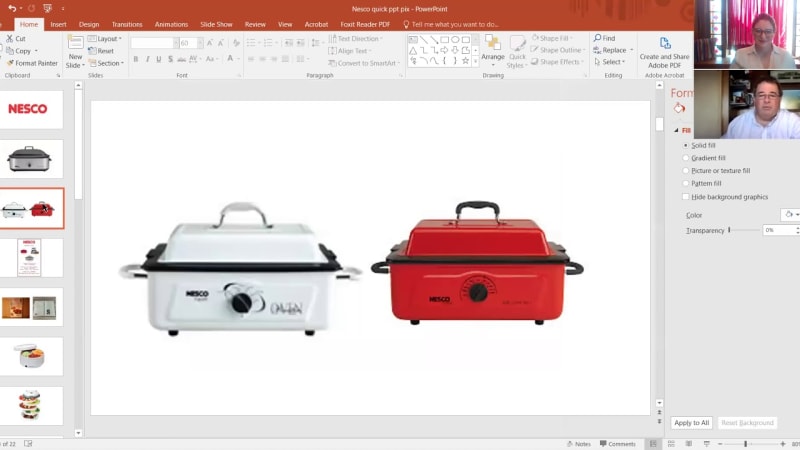The width and height of the screenshot is (800, 450).
Task: Switch to Slide Sorter view icon
Action: coord(671,444)
